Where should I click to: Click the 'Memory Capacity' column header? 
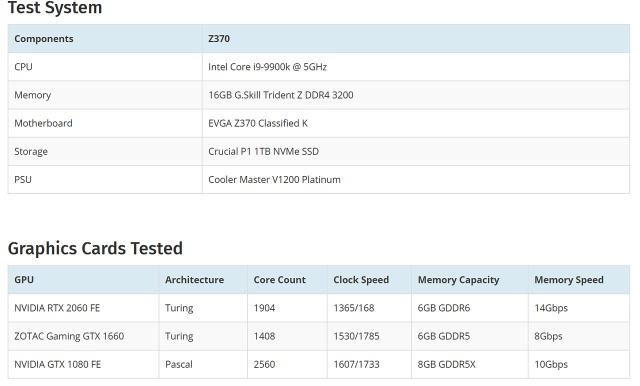pyautogui.click(x=458, y=280)
